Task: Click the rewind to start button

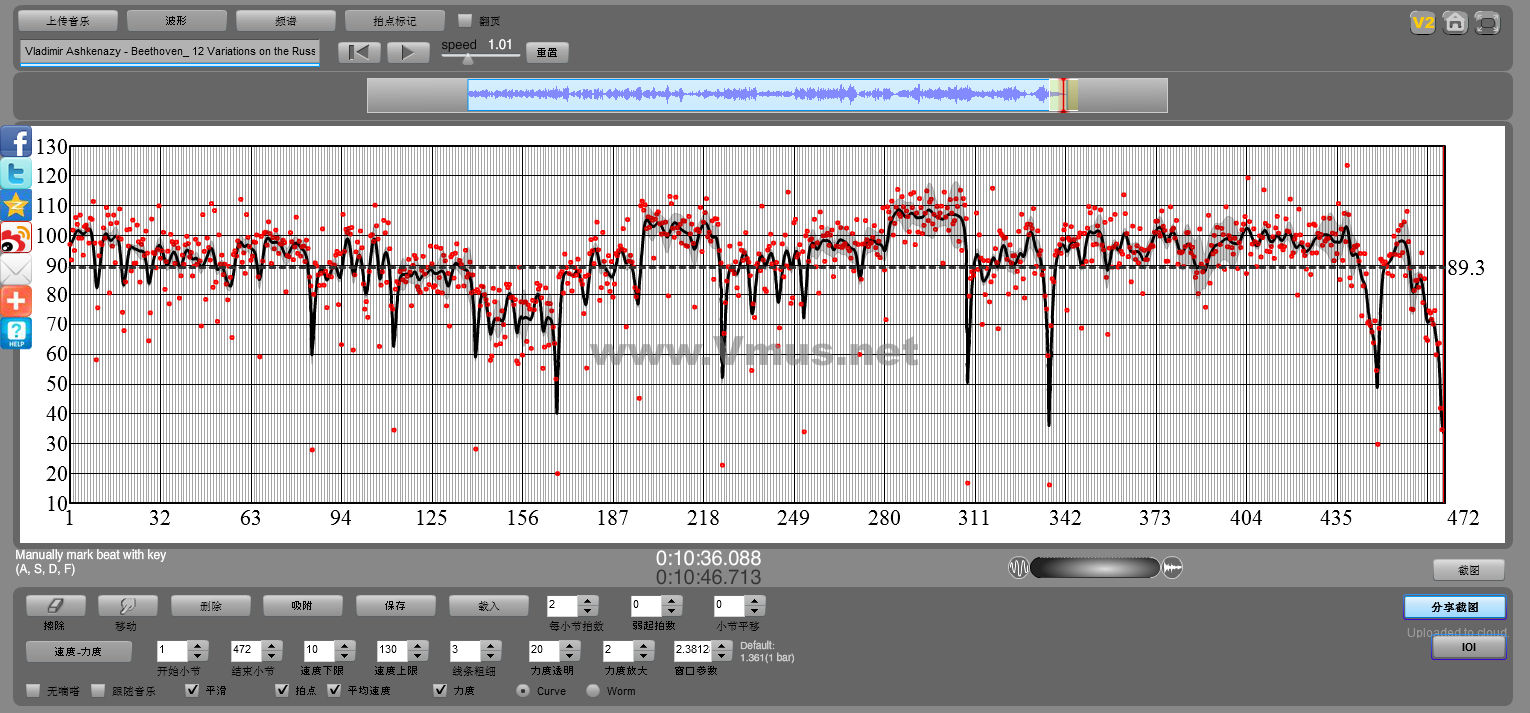Action: click(x=358, y=52)
